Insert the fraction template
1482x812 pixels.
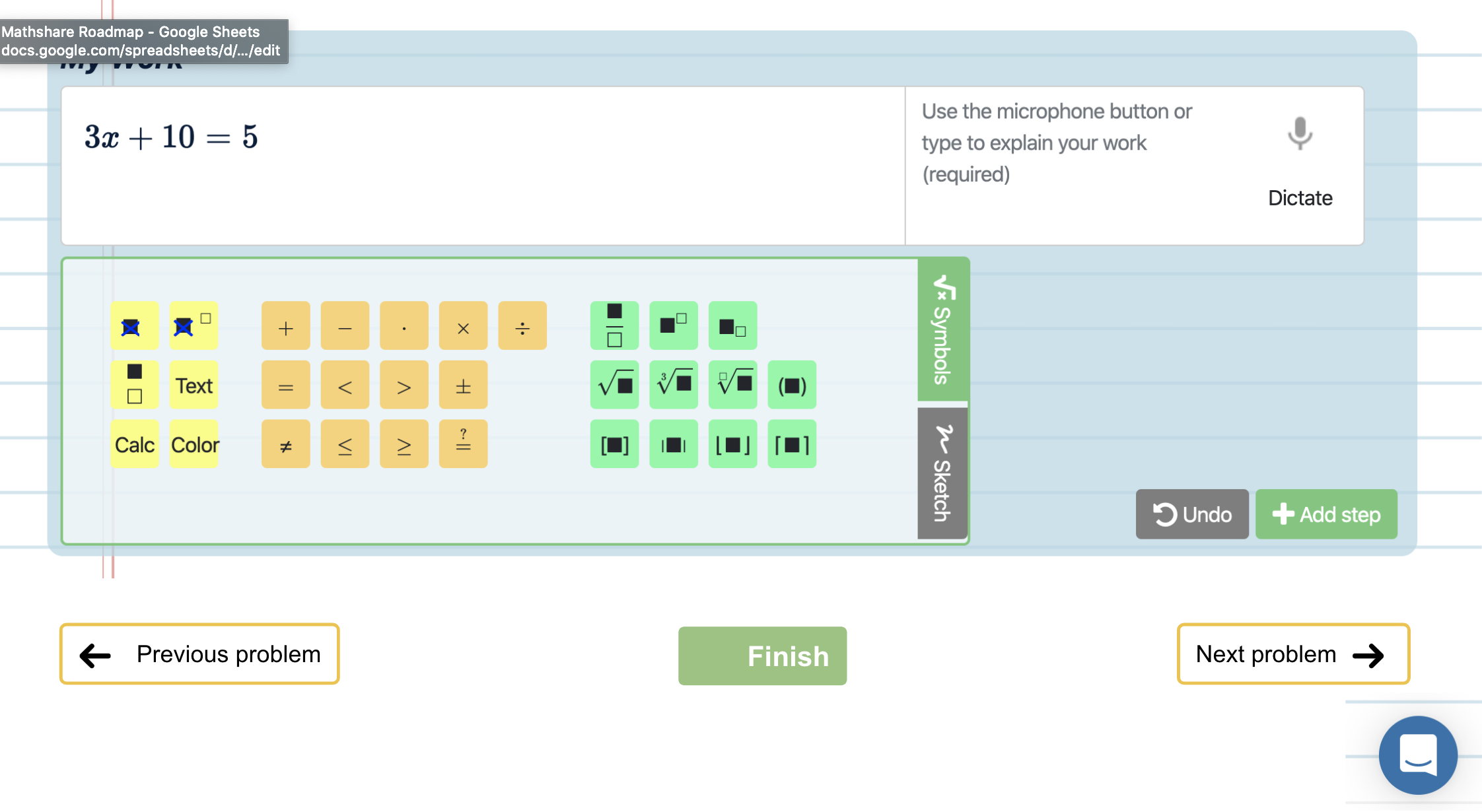(x=614, y=325)
